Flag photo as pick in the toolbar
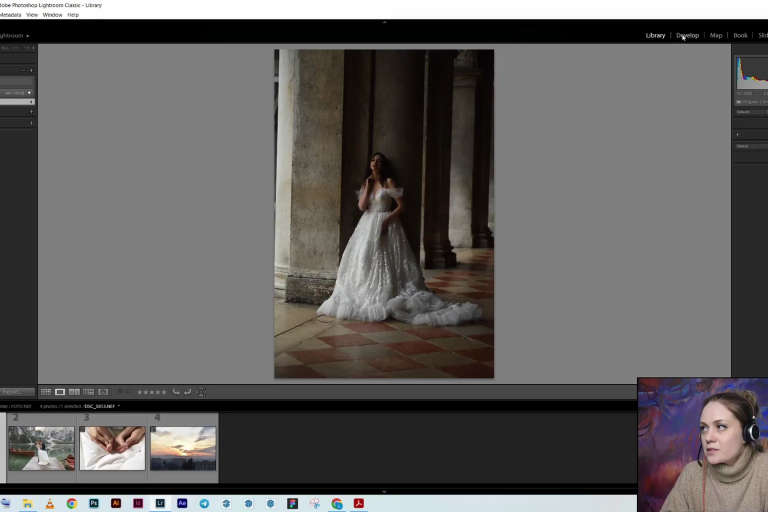This screenshot has width=768, height=512. pos(120,392)
